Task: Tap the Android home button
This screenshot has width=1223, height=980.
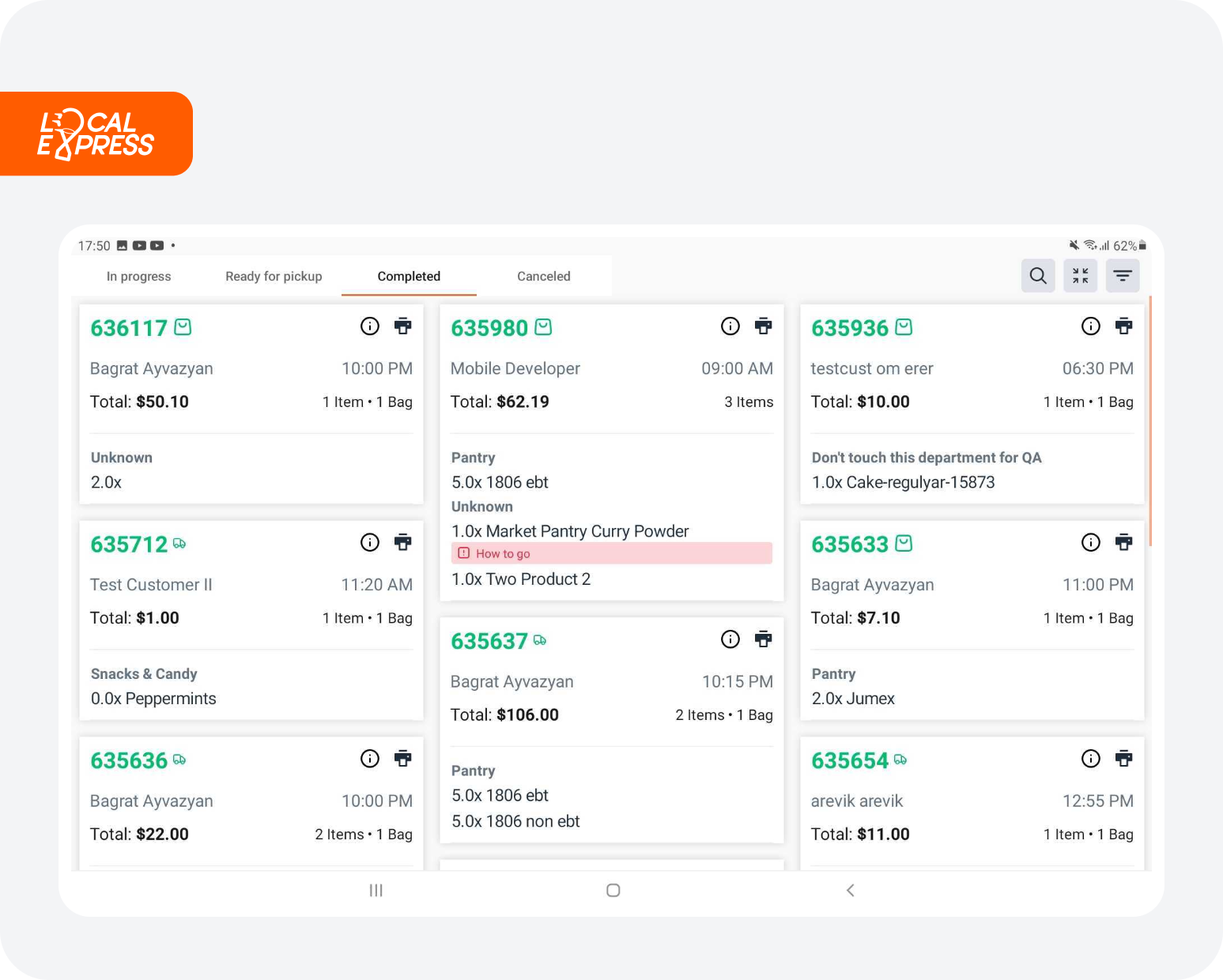Action: coord(613,890)
